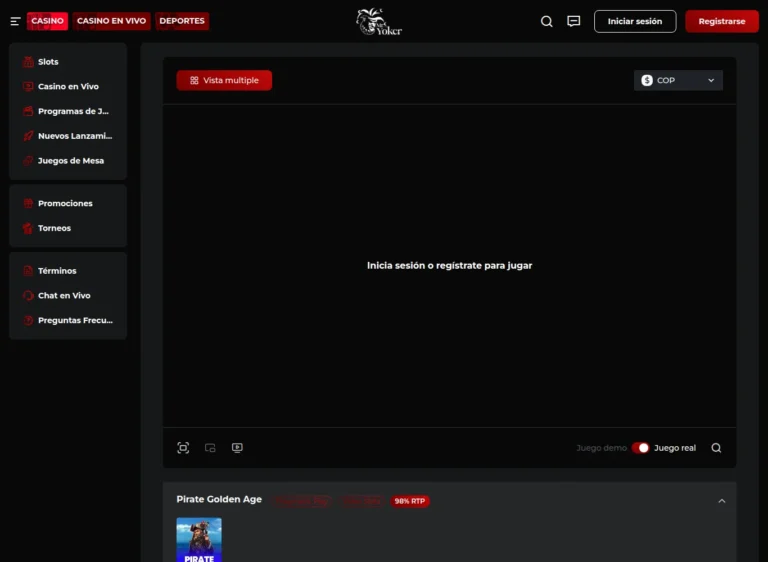Image resolution: width=768 pixels, height=562 pixels.
Task: Switch to the DEPORTES tab
Action: click(x=182, y=21)
